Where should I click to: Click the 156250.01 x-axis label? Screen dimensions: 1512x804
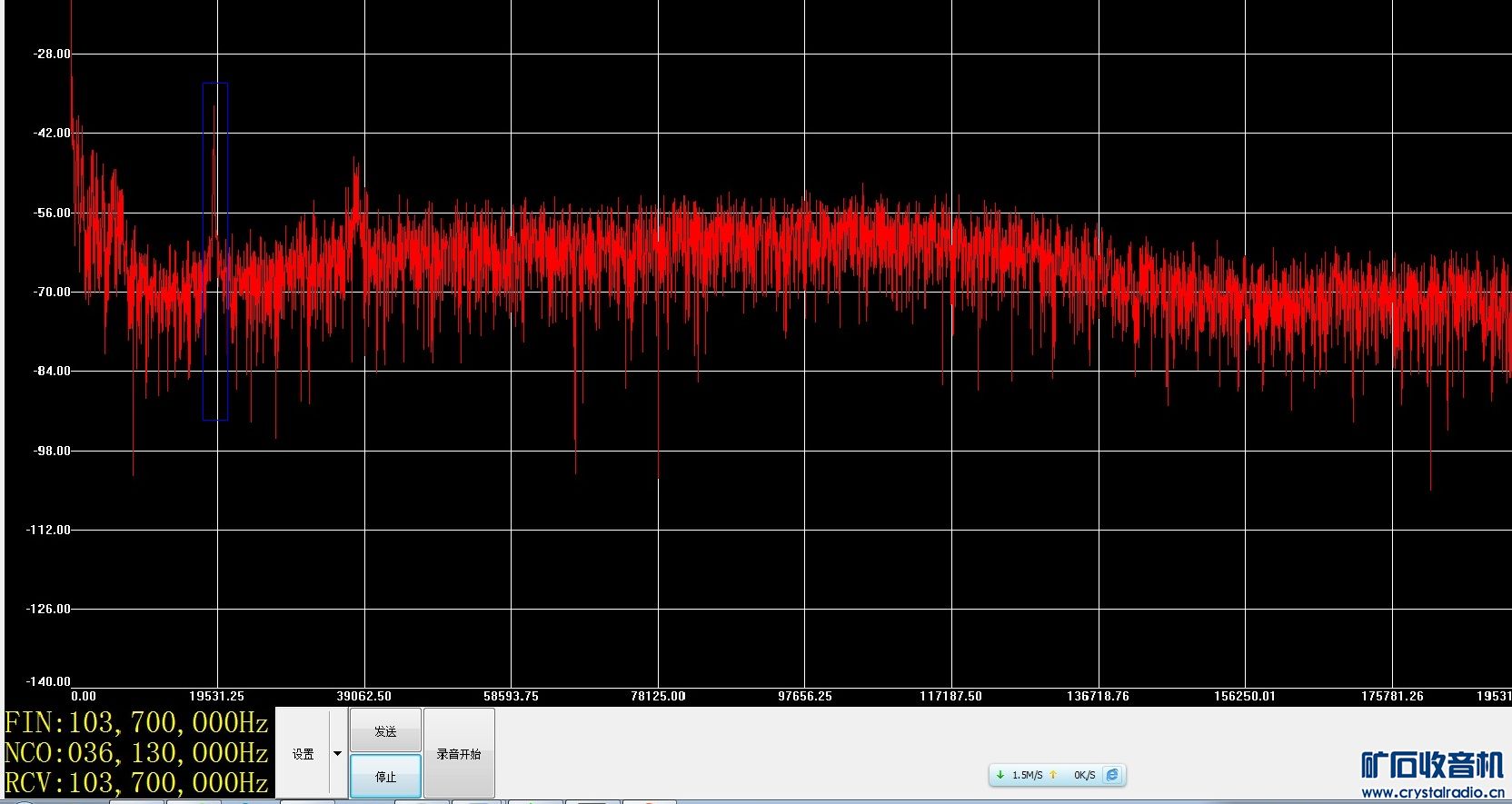[1245, 696]
